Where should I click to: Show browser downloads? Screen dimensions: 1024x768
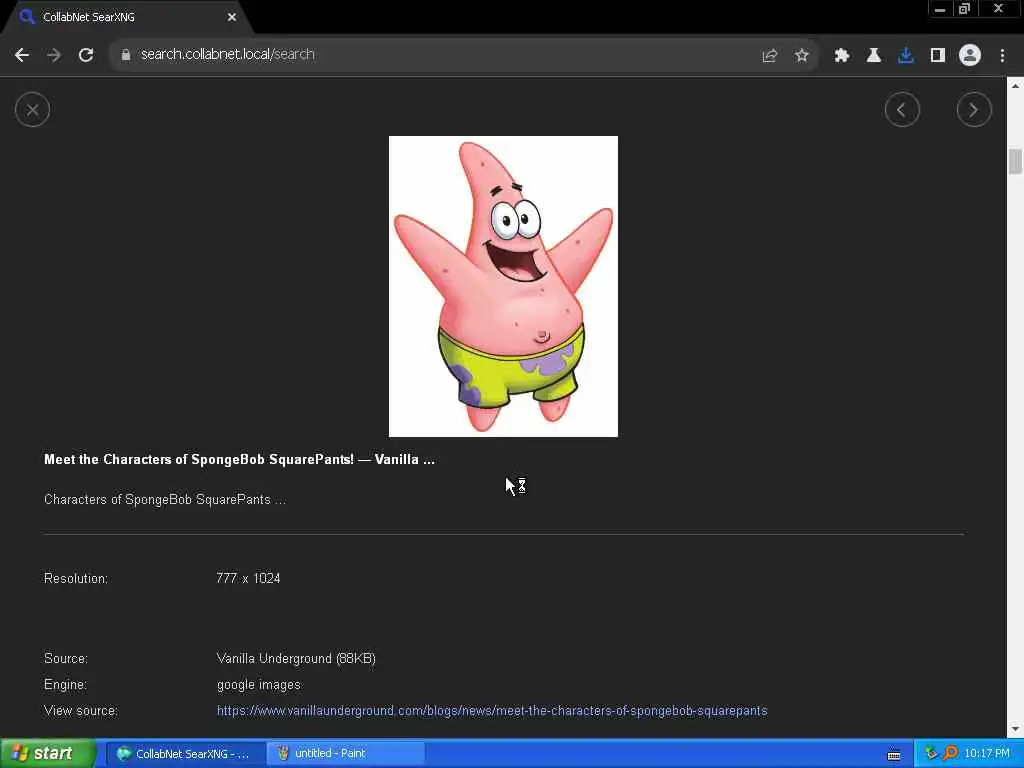905,56
